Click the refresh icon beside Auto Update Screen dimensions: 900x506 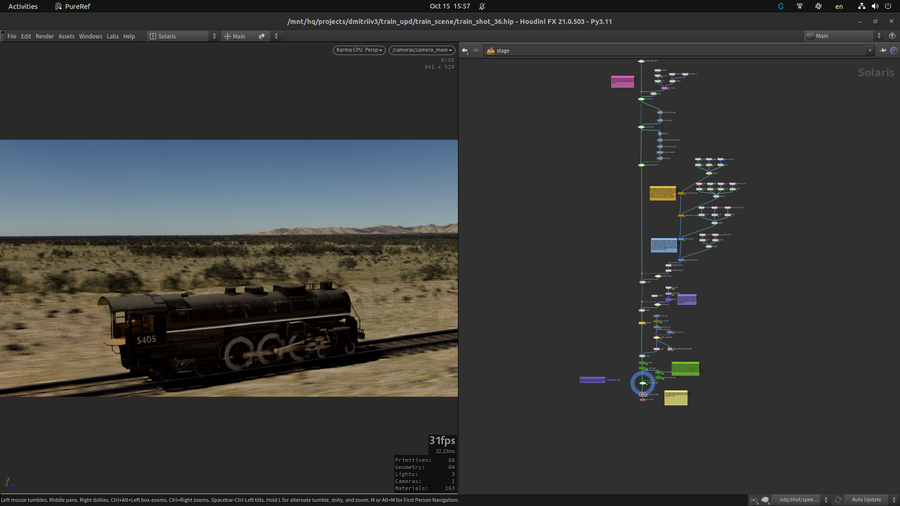tap(837, 499)
